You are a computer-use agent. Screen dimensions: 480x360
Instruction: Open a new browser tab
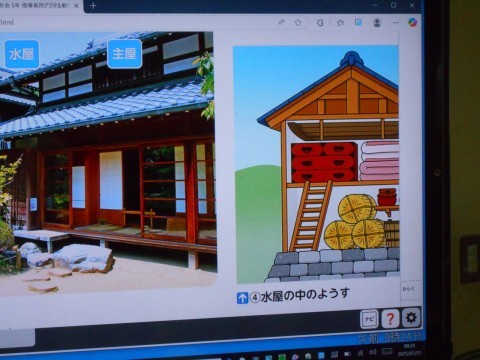tap(93, 6)
